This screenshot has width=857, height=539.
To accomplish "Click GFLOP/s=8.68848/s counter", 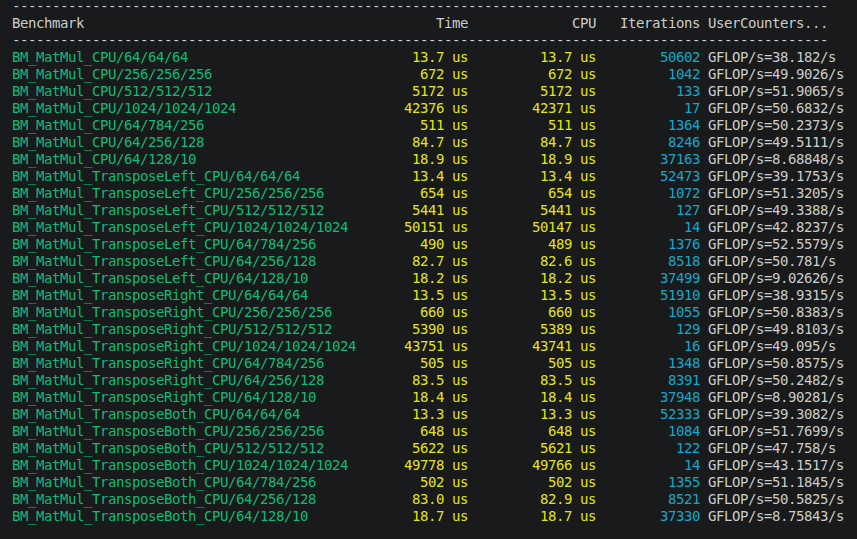I will click(776, 159).
